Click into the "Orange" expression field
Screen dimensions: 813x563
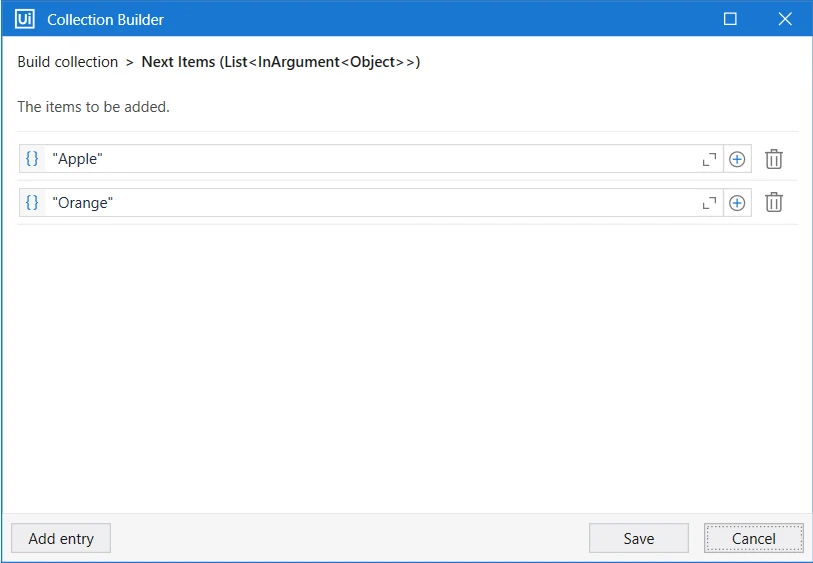pyautogui.click(x=372, y=203)
